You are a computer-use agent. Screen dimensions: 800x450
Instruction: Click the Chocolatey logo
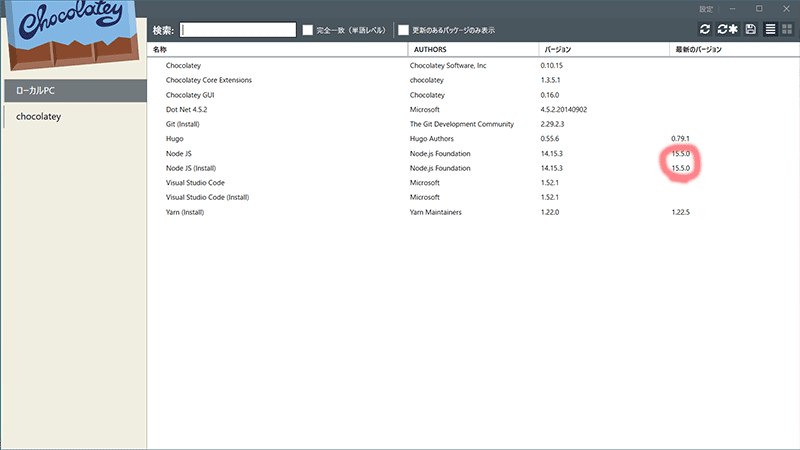point(73,35)
